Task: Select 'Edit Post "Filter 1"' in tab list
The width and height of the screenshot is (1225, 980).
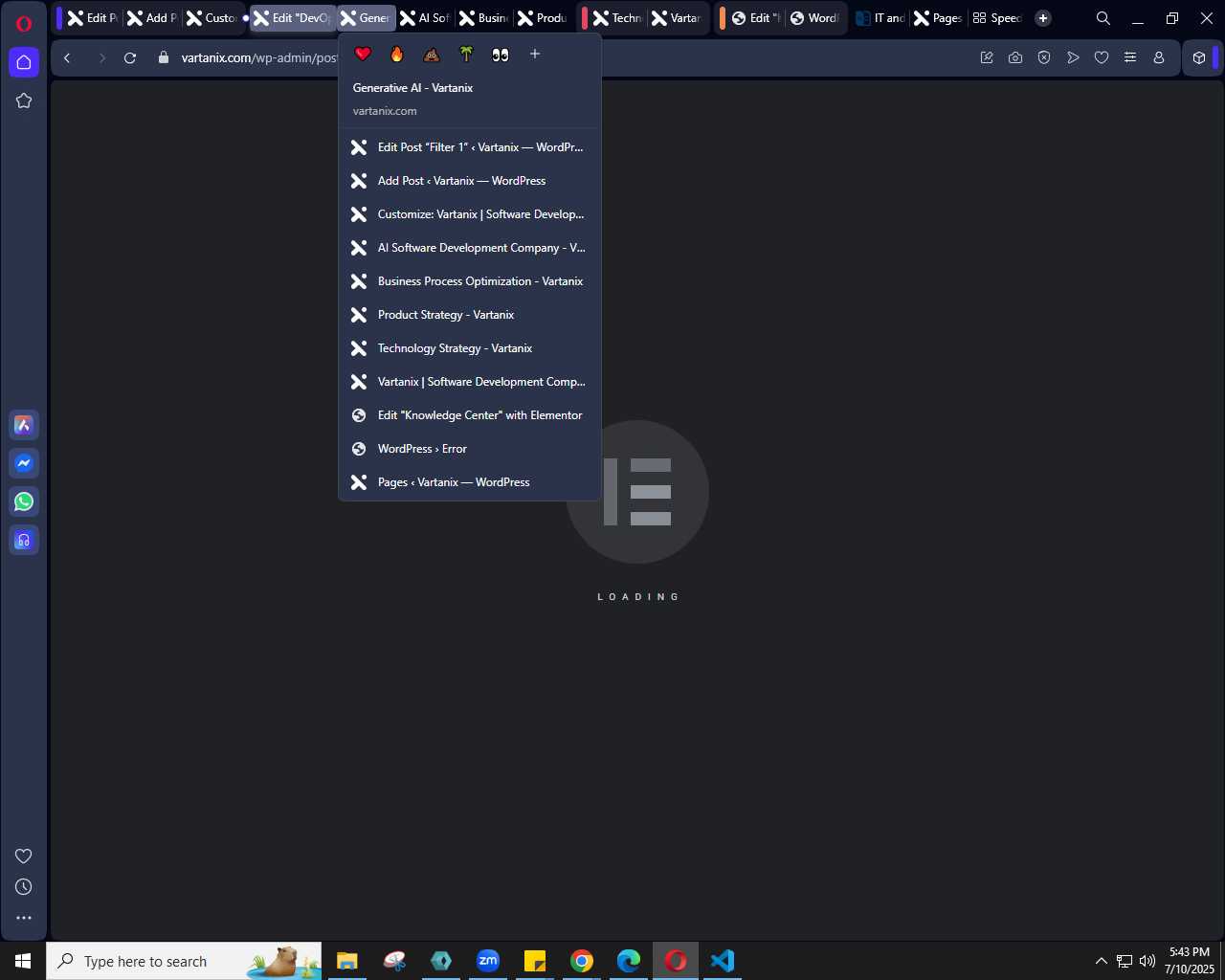Action: point(470,147)
